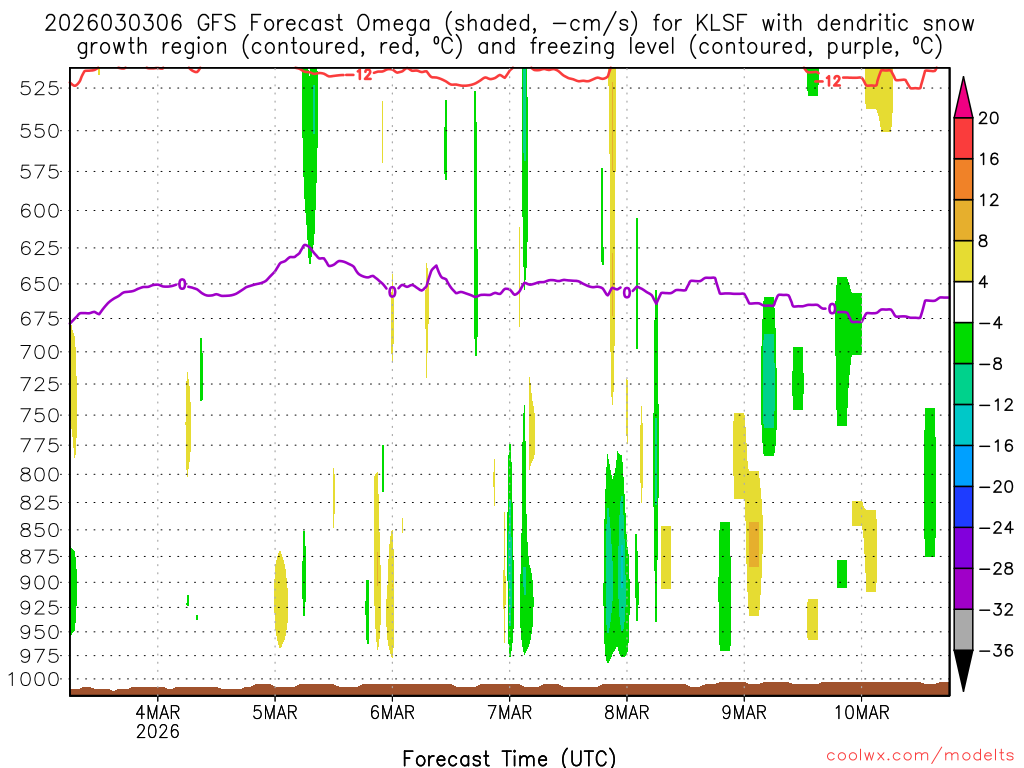This screenshot has height=768, width=1024.
Task: Click the 7MAR time axis label
Action: pyautogui.click(x=509, y=712)
